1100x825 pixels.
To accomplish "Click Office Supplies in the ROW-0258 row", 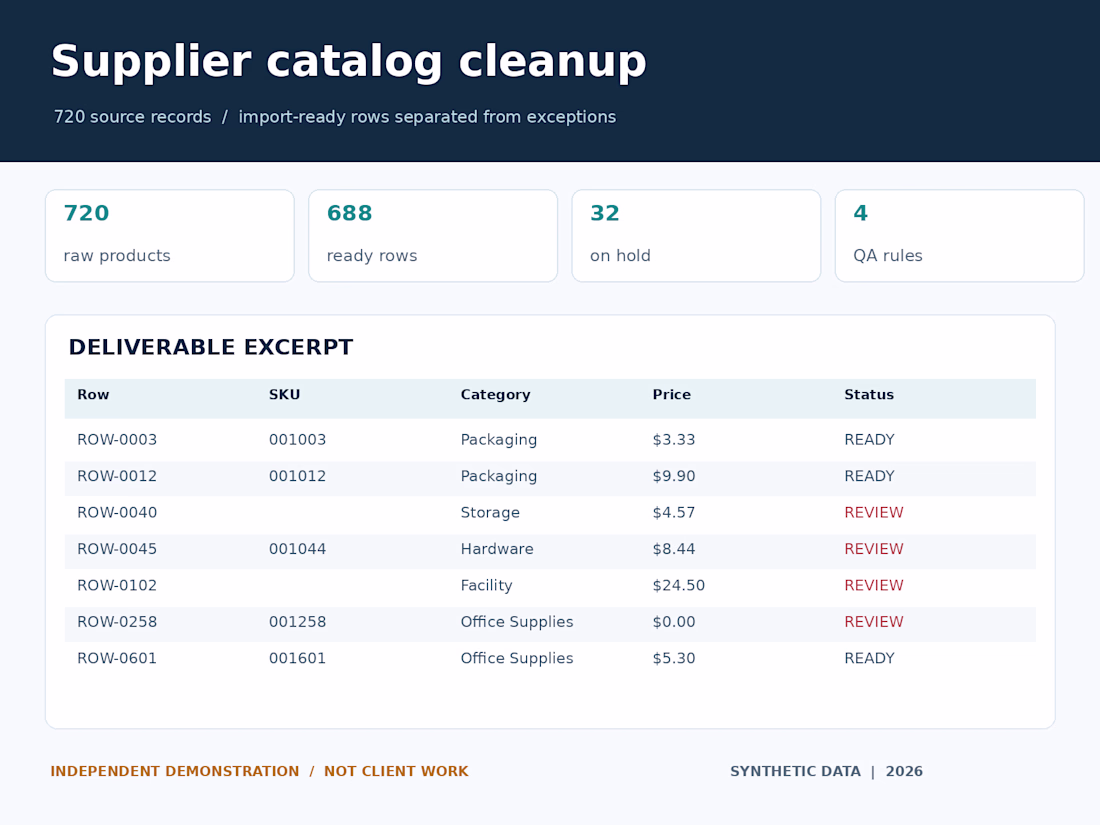I will [516, 623].
